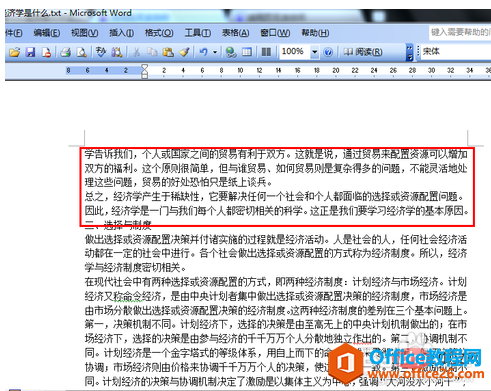491x391 pixels.
Task: Click the text 总之,经济学产生于稀缺性
Action: tap(142, 197)
